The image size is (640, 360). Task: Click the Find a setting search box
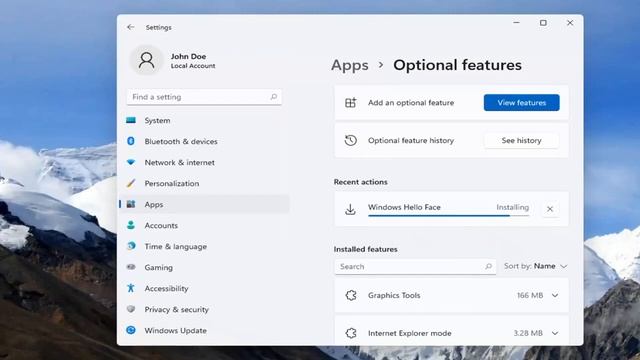(x=204, y=97)
